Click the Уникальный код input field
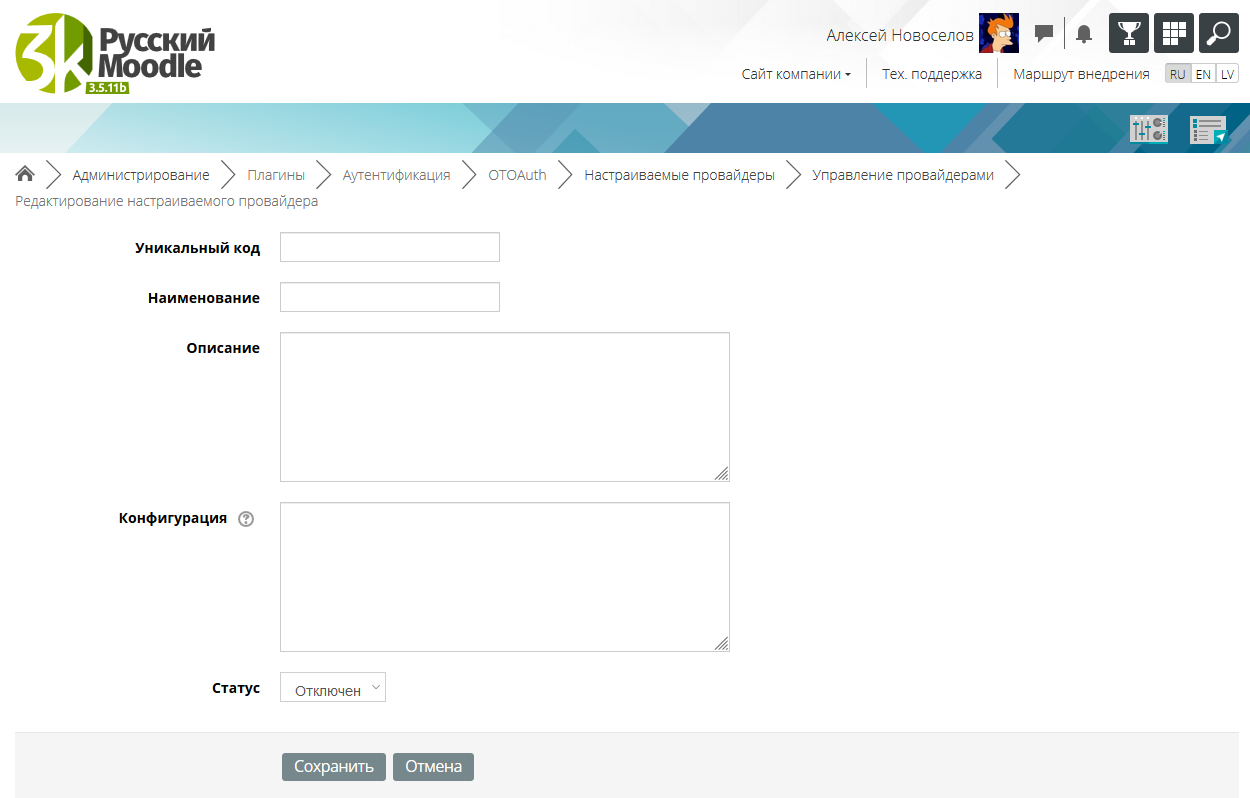The height and width of the screenshot is (798, 1250). coord(389,247)
